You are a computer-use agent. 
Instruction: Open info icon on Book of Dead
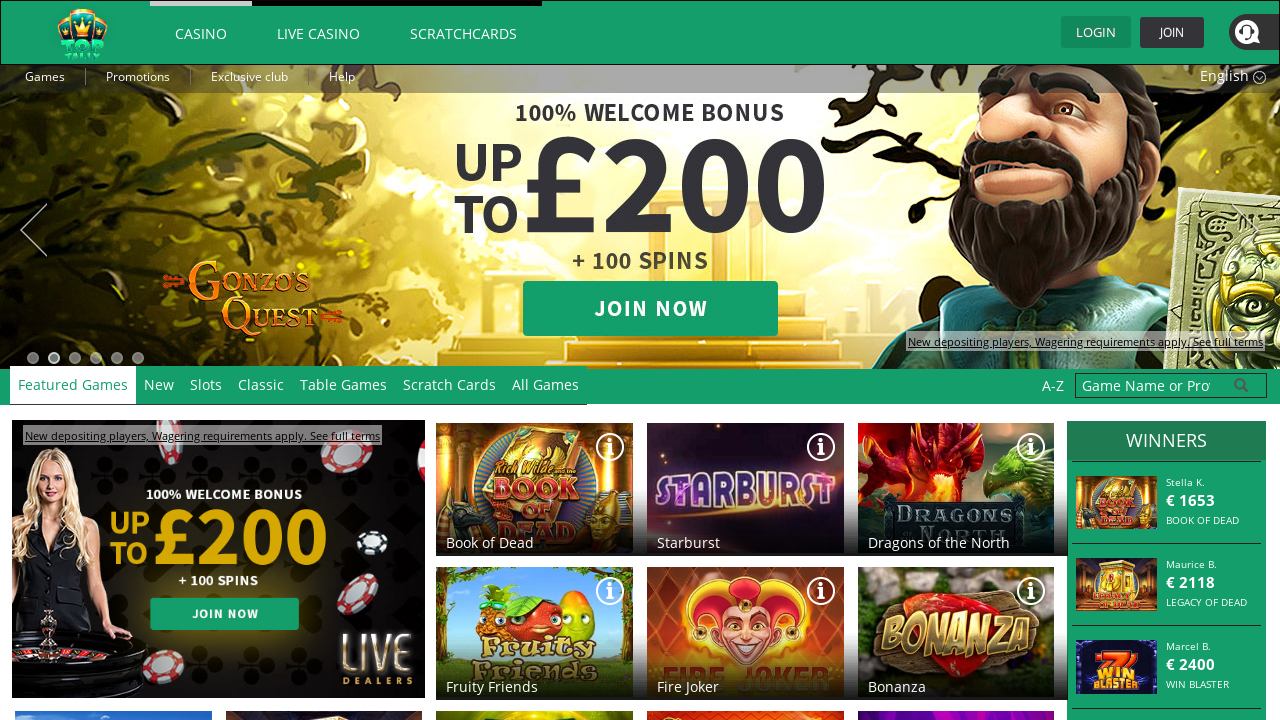(610, 447)
